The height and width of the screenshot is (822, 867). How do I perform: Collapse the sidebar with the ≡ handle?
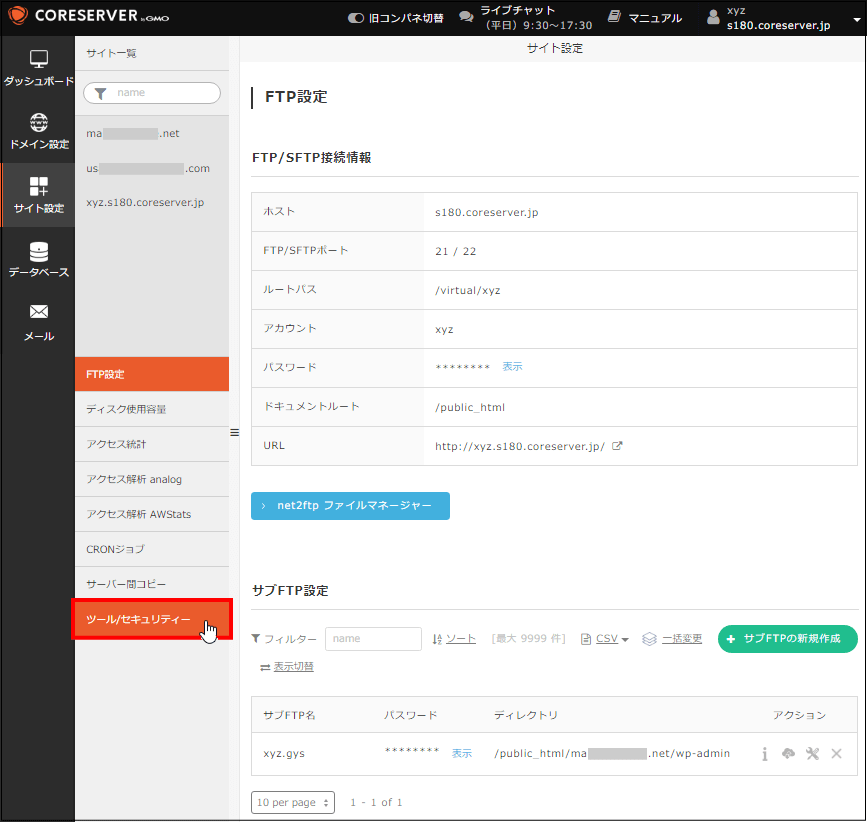[x=234, y=433]
